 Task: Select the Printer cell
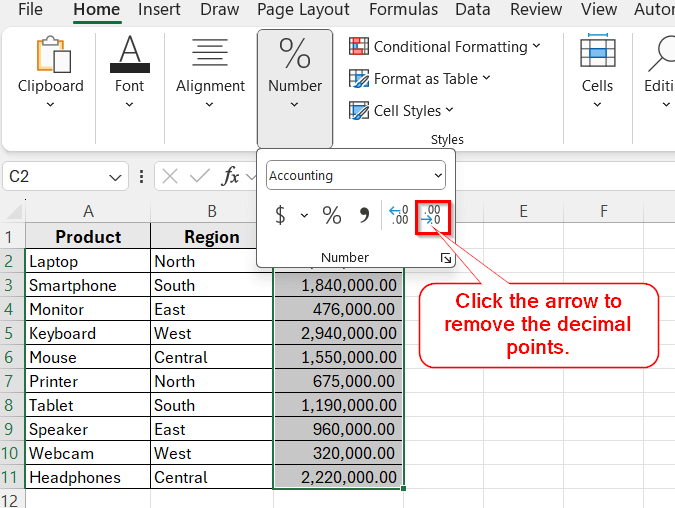[88, 381]
